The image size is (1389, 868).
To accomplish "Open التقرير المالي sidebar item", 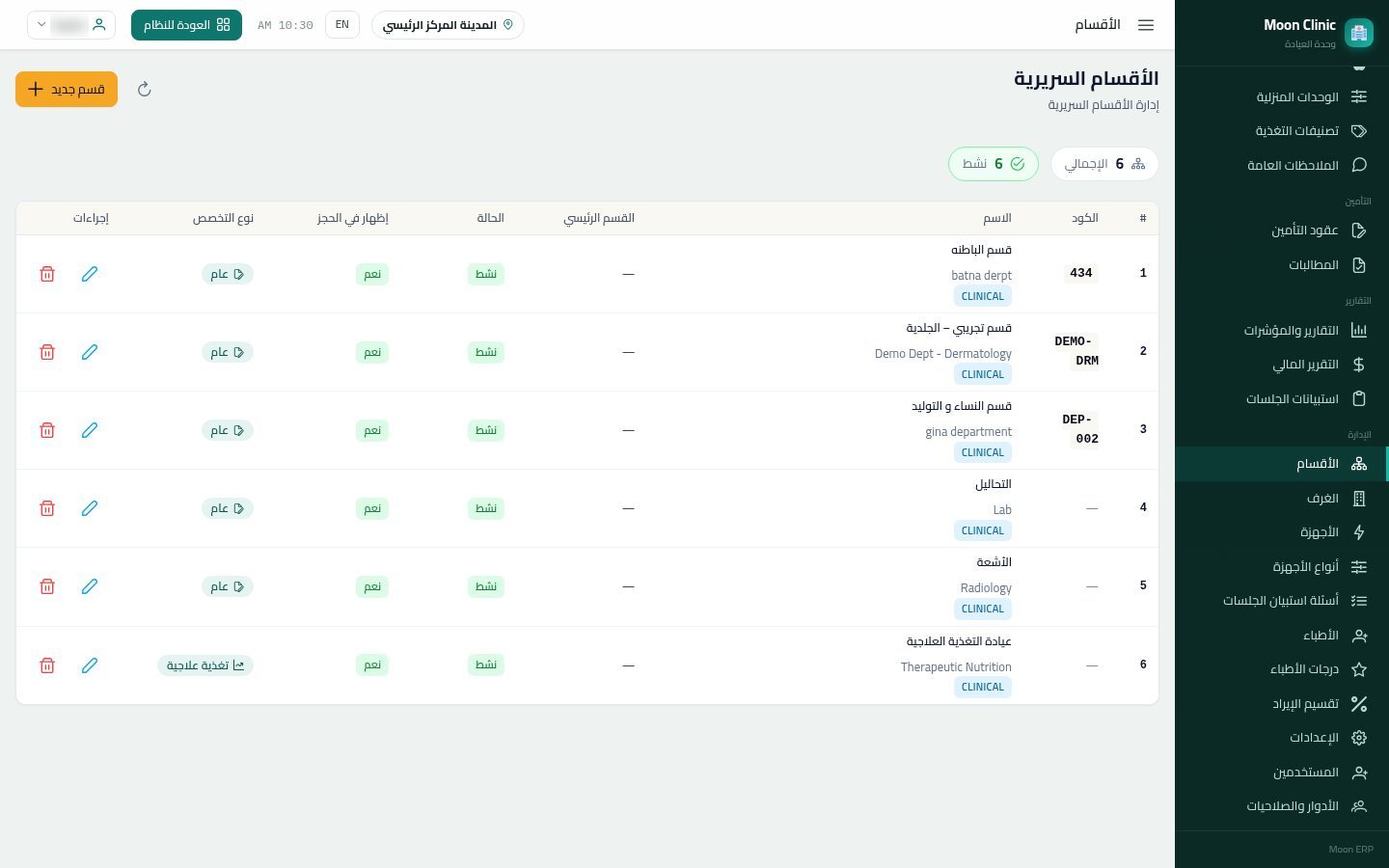I will (x=1281, y=365).
